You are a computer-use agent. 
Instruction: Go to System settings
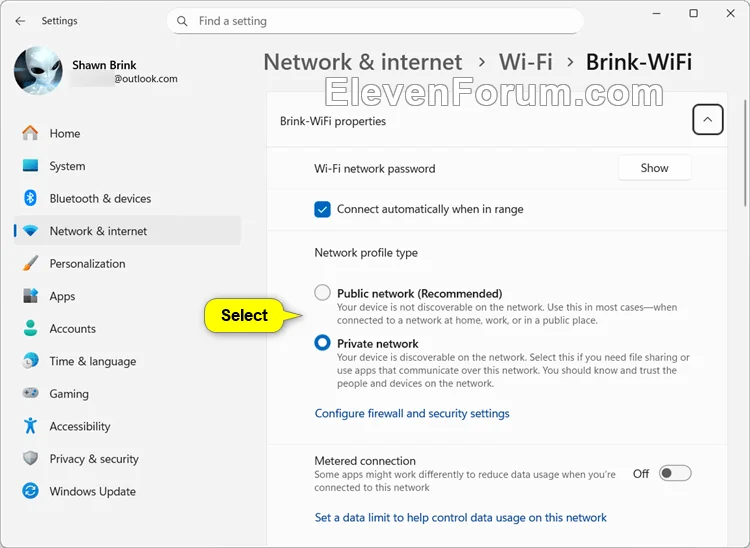[127, 165]
